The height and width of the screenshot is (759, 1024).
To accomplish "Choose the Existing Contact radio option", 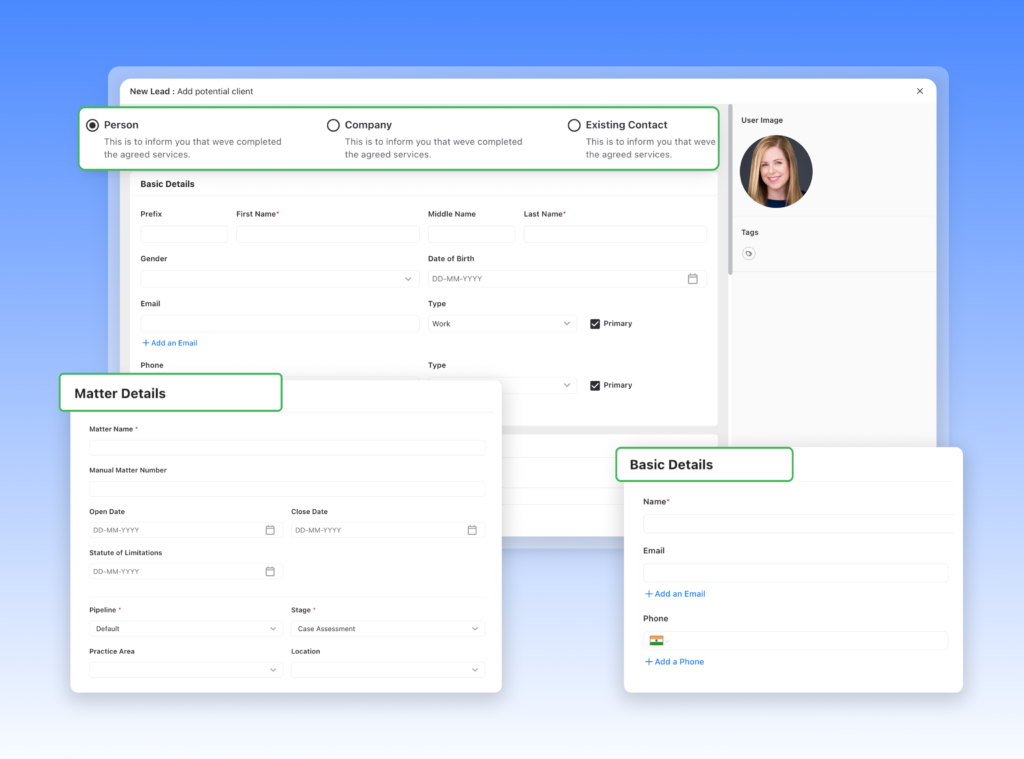I will 574,125.
